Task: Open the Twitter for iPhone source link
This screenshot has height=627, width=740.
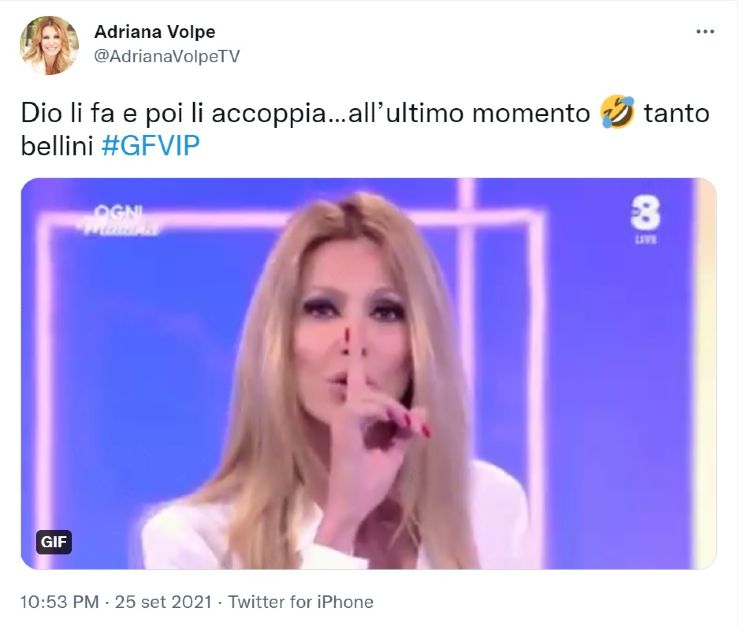Action: [x=301, y=602]
